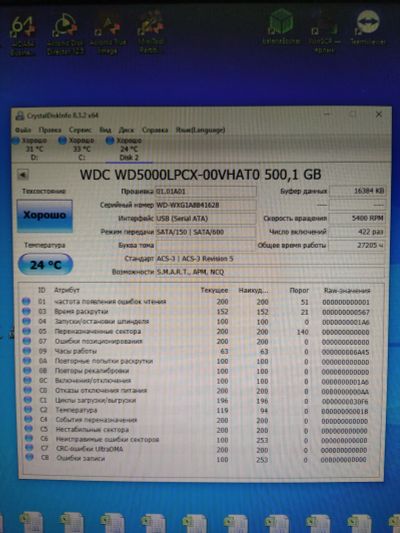
Task: Open the Вид menu
Action: [x=105, y=130]
